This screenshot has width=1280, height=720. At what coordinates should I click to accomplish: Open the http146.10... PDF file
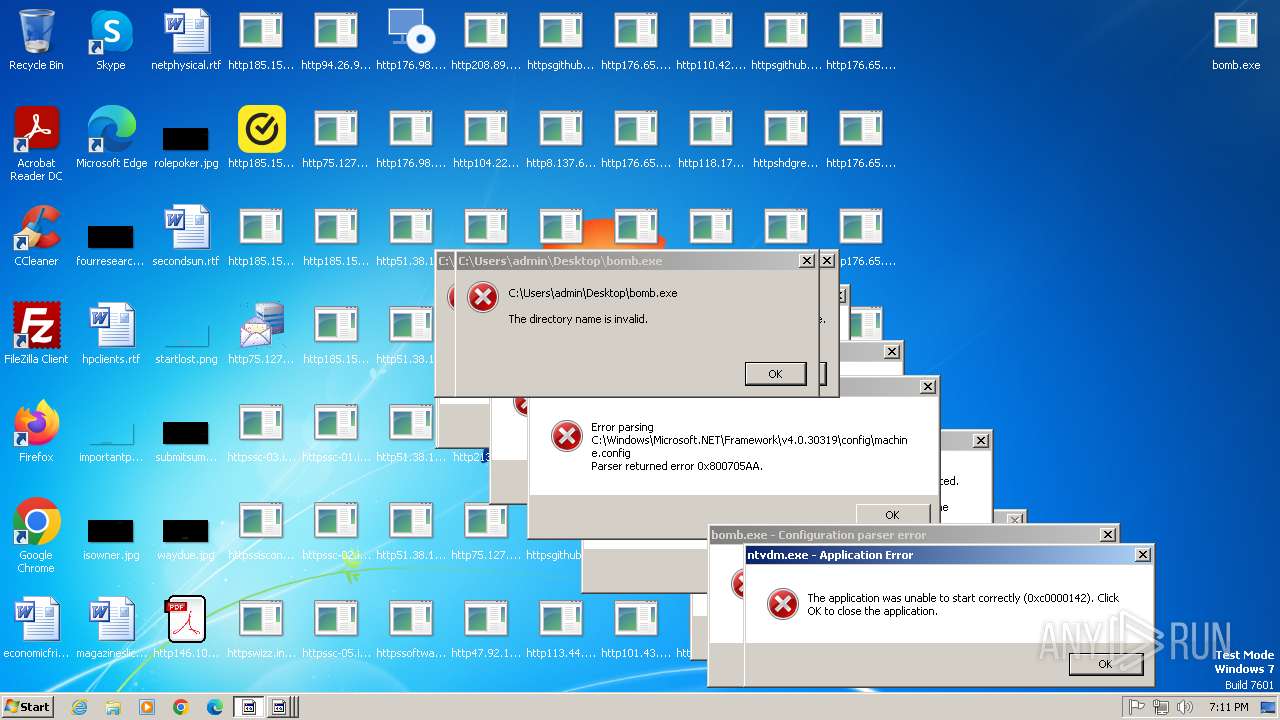(186, 628)
